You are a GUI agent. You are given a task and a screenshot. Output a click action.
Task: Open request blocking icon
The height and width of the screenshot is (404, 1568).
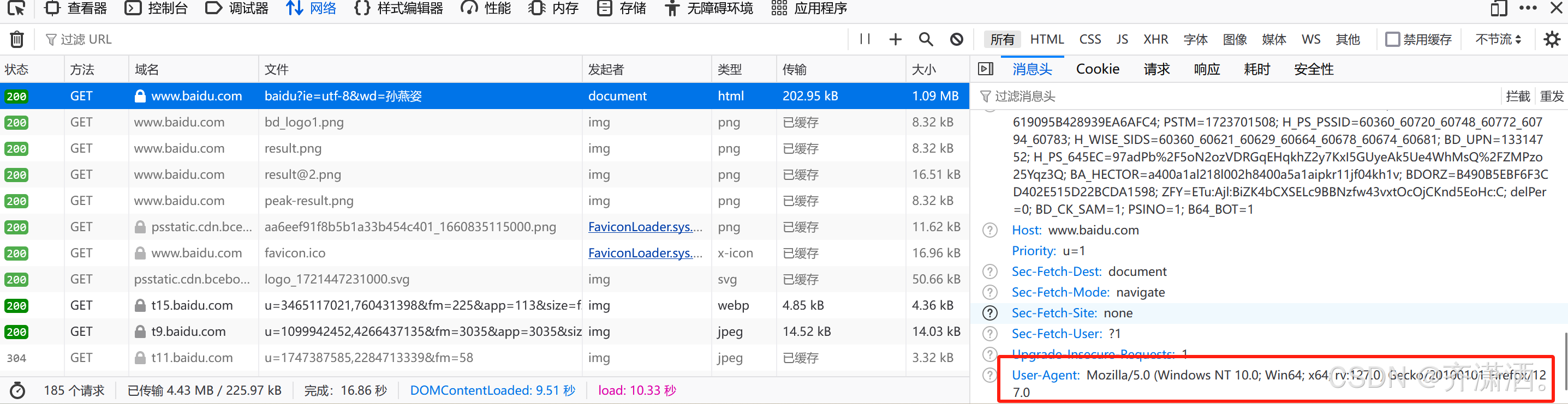pyautogui.click(x=957, y=40)
